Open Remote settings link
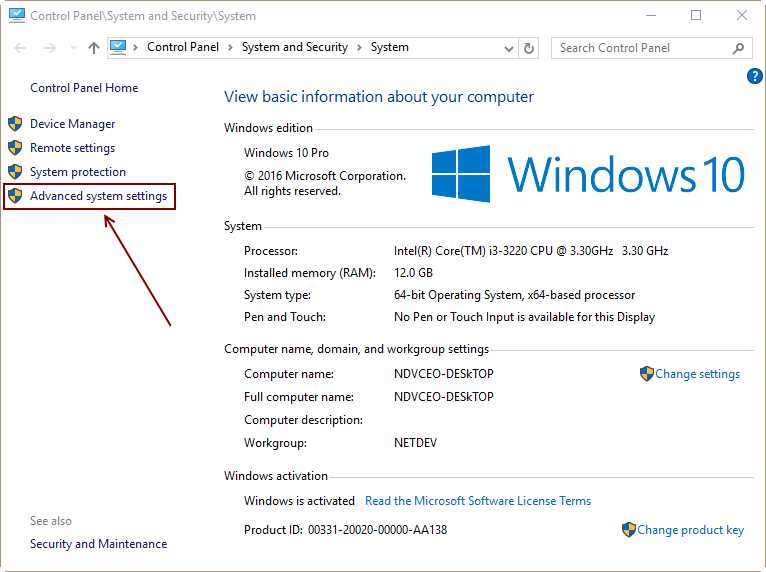766x572 pixels. pos(72,148)
